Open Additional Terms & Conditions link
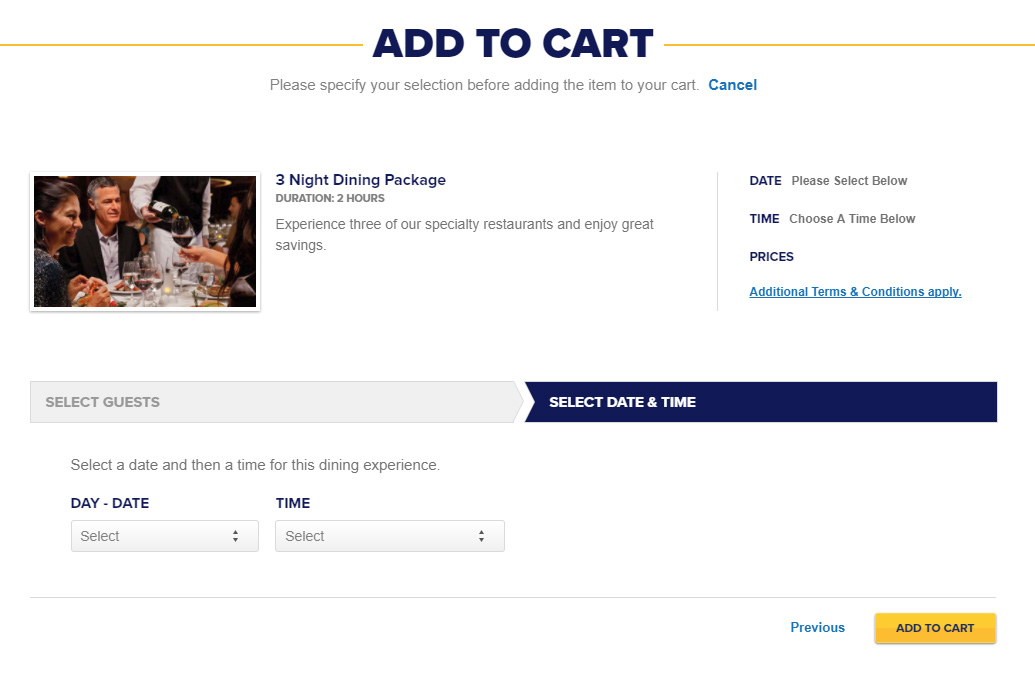 pos(855,292)
